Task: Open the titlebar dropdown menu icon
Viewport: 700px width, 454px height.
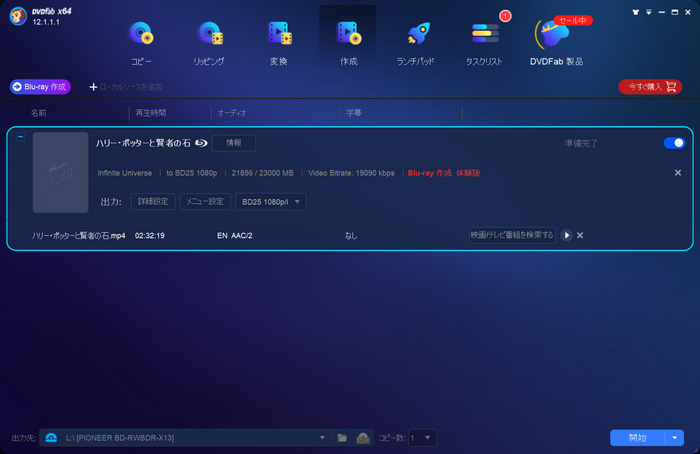Action: 649,12
